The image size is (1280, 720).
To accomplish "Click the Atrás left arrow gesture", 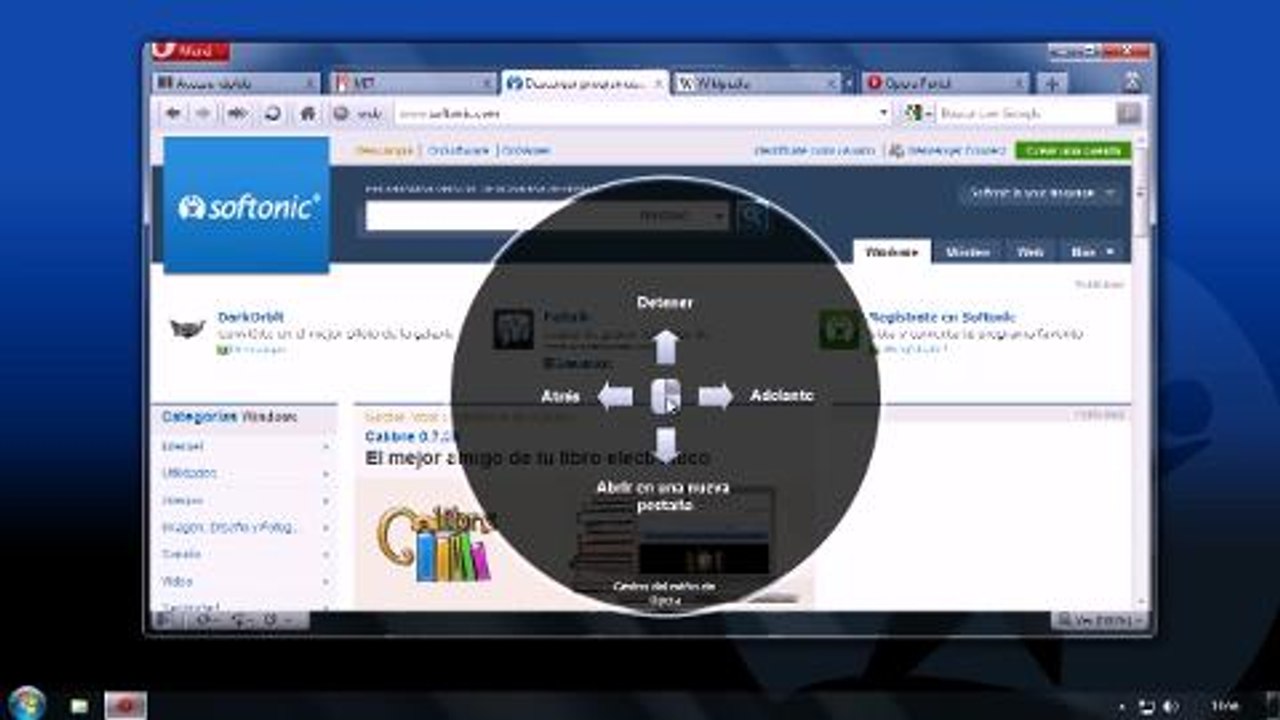I will (615, 396).
